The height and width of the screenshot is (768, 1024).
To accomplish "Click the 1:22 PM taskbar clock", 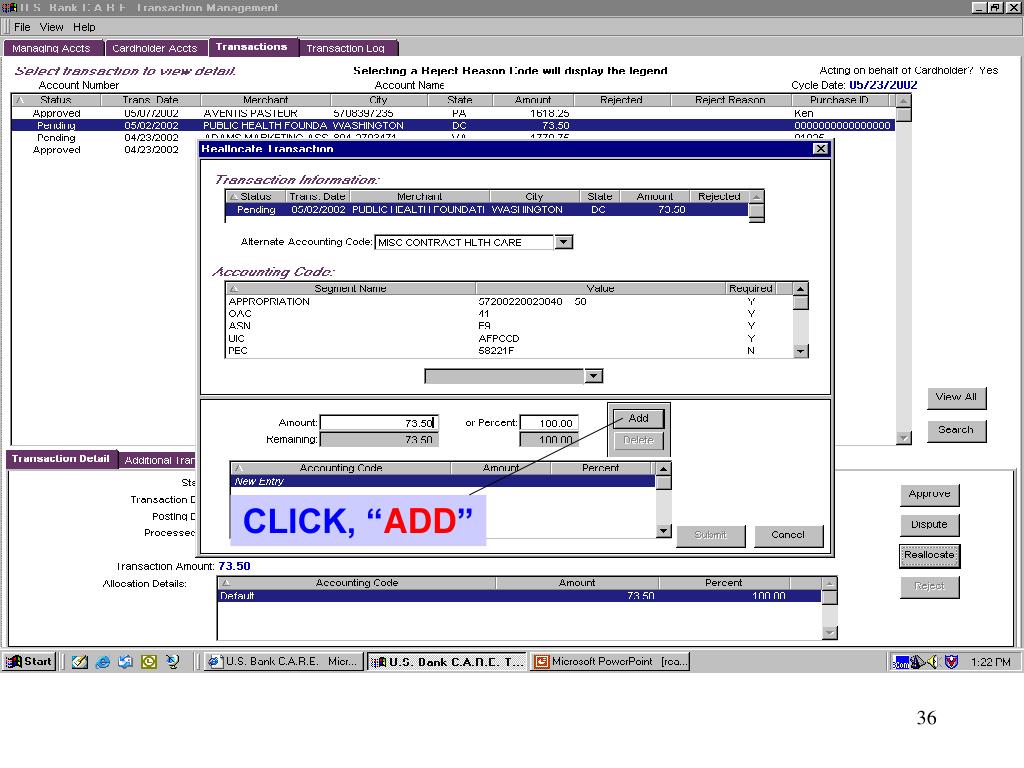I will (x=991, y=662).
